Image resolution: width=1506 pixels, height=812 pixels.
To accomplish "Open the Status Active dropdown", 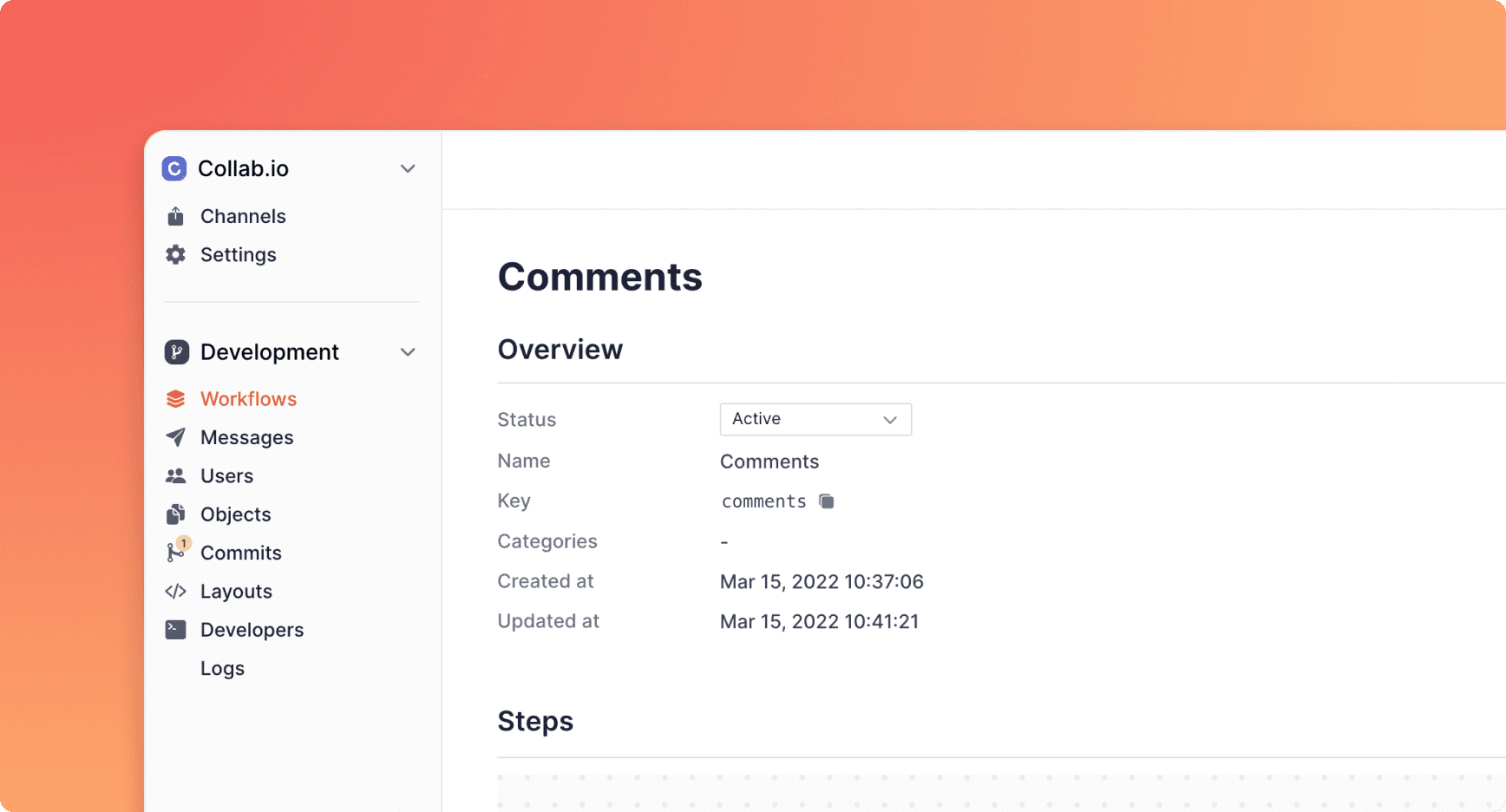I will click(x=815, y=419).
